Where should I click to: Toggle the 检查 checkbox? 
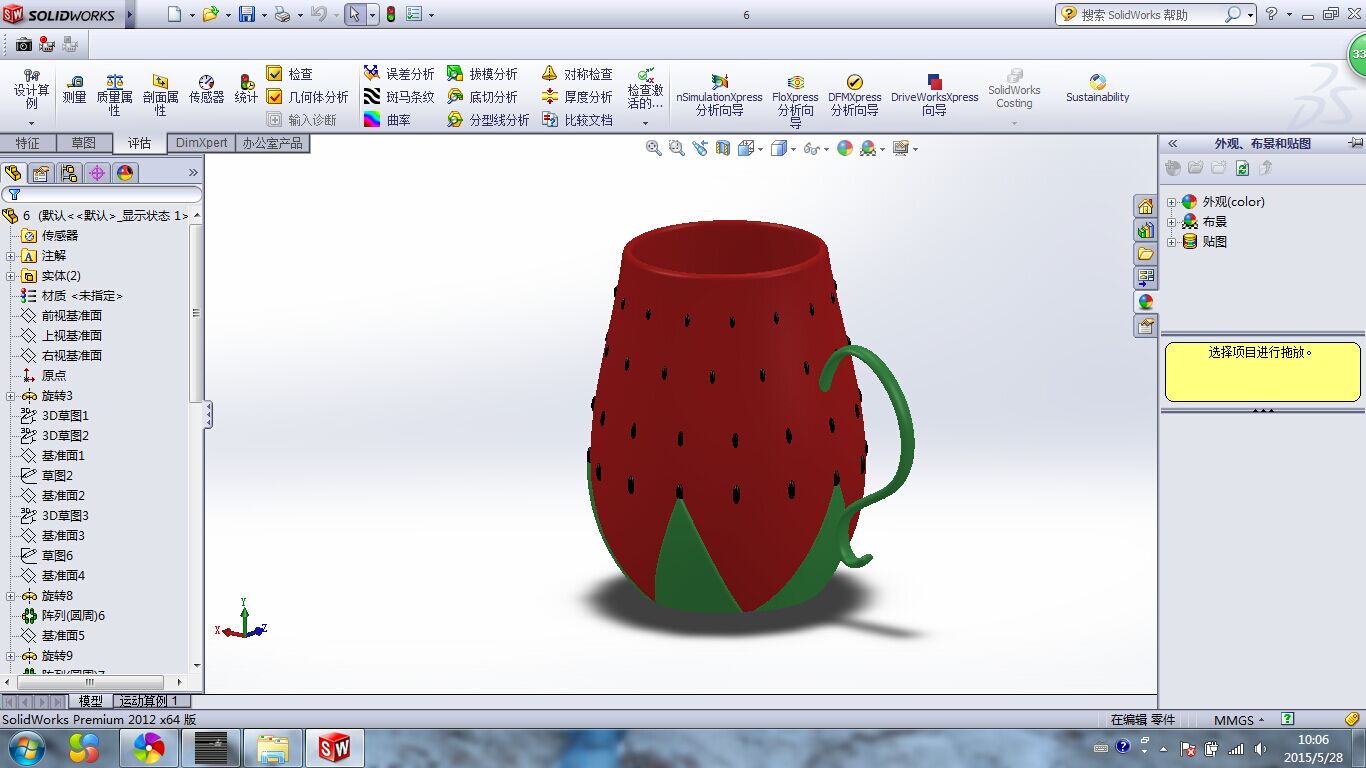click(274, 74)
